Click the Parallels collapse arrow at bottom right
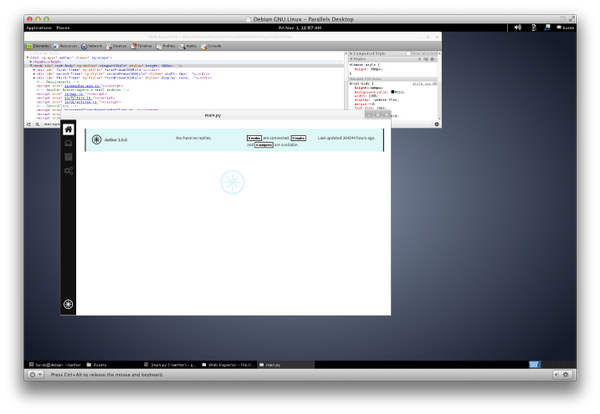The image size is (600, 414). click(x=556, y=375)
